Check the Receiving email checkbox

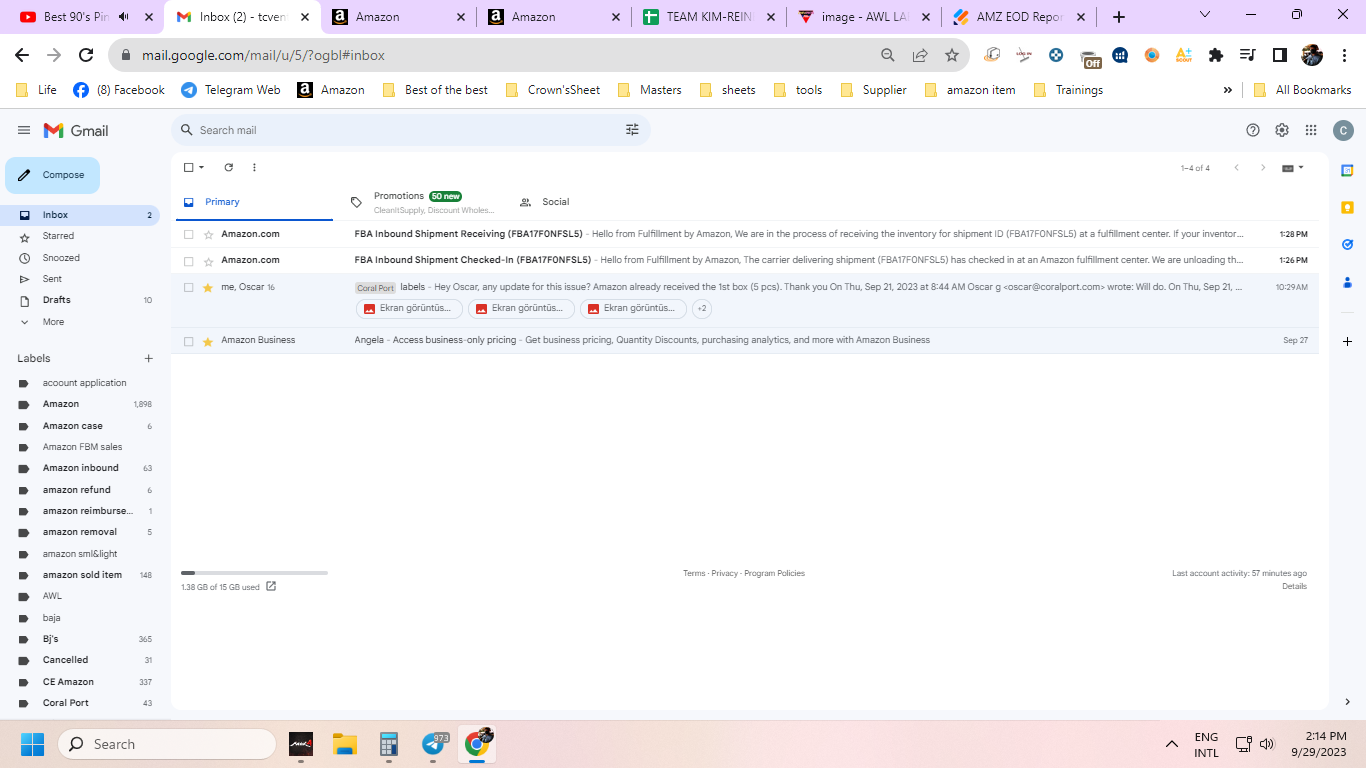coord(188,234)
